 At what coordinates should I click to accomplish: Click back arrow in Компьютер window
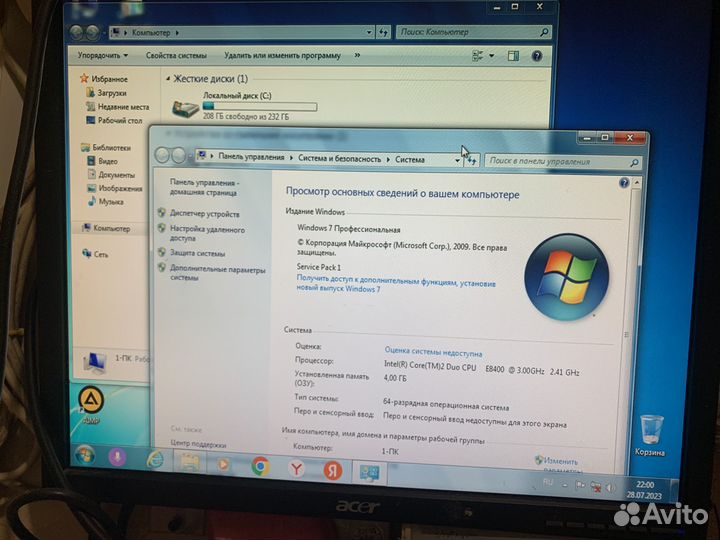click(76, 32)
